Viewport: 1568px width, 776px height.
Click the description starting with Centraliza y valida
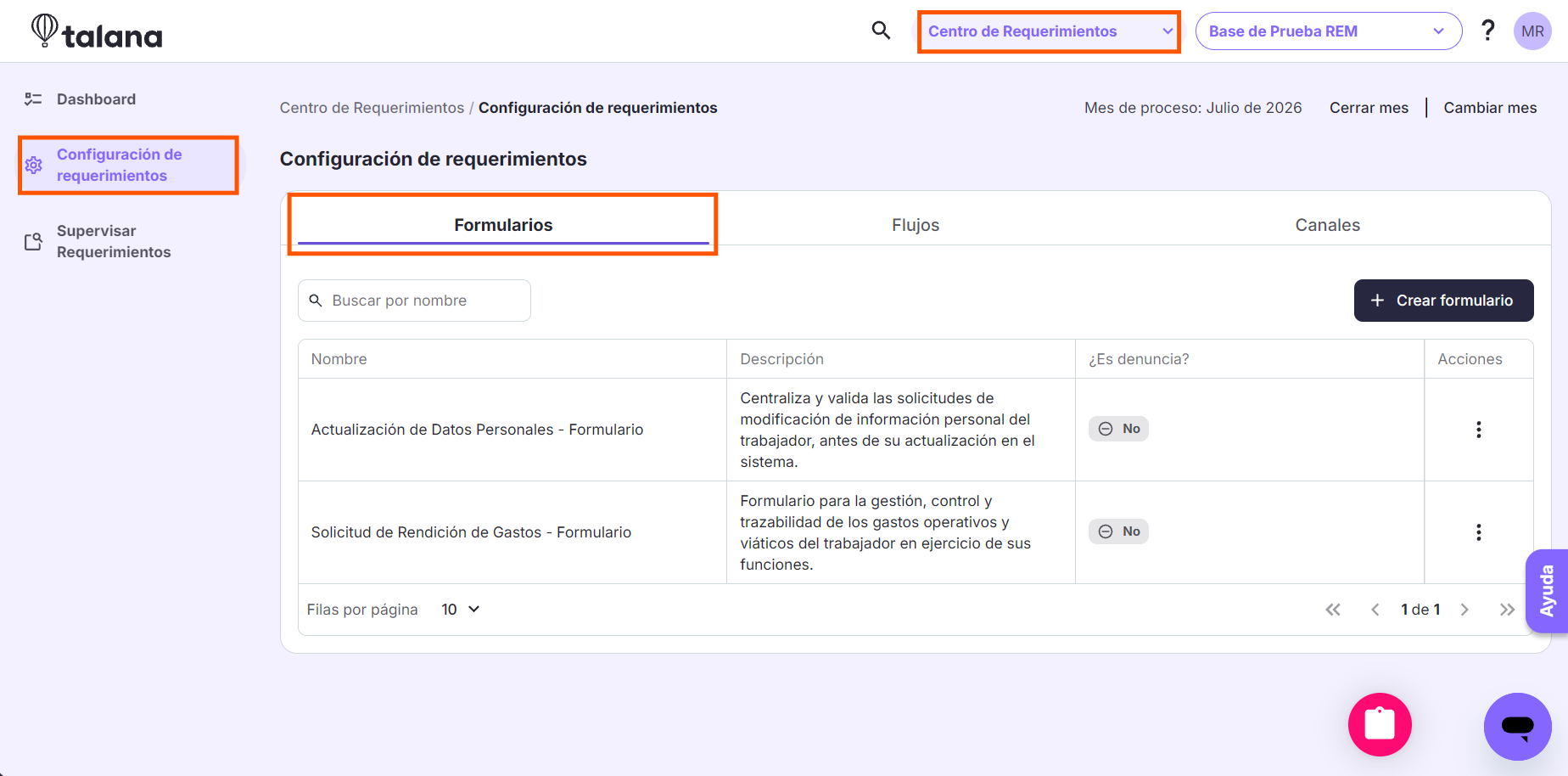pos(888,430)
